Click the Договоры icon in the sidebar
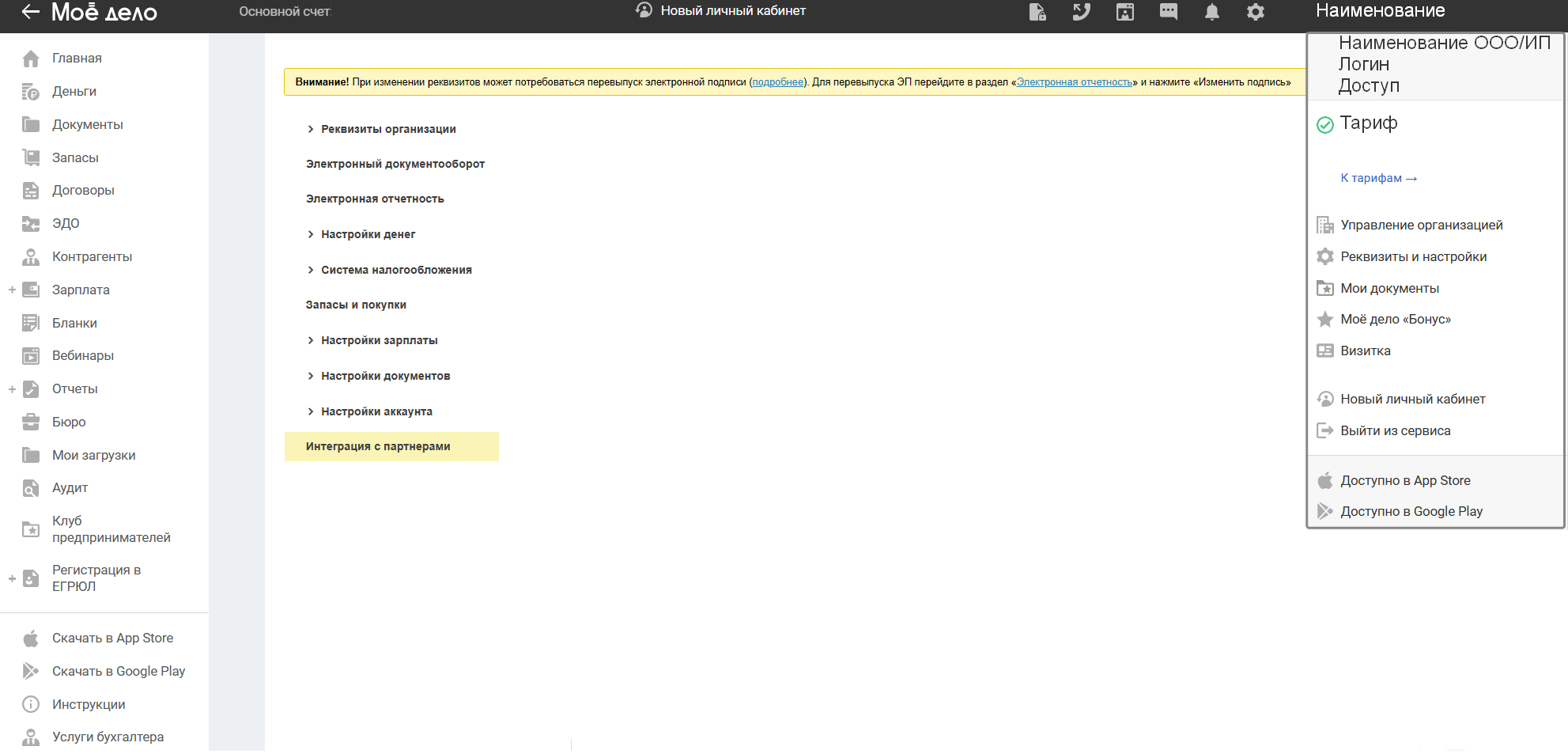 coord(31,191)
